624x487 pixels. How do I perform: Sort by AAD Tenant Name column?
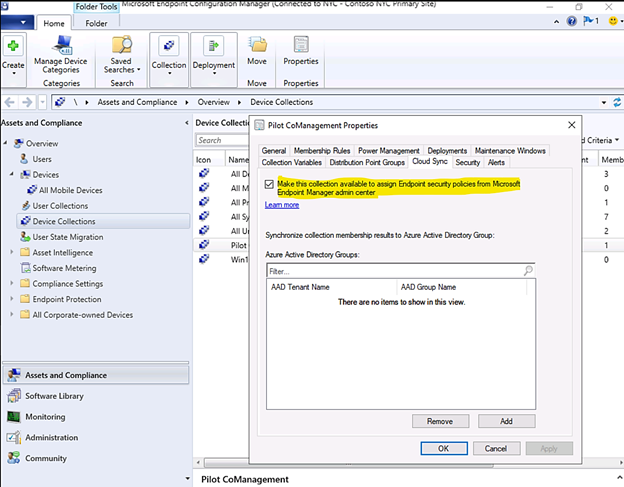332,287
